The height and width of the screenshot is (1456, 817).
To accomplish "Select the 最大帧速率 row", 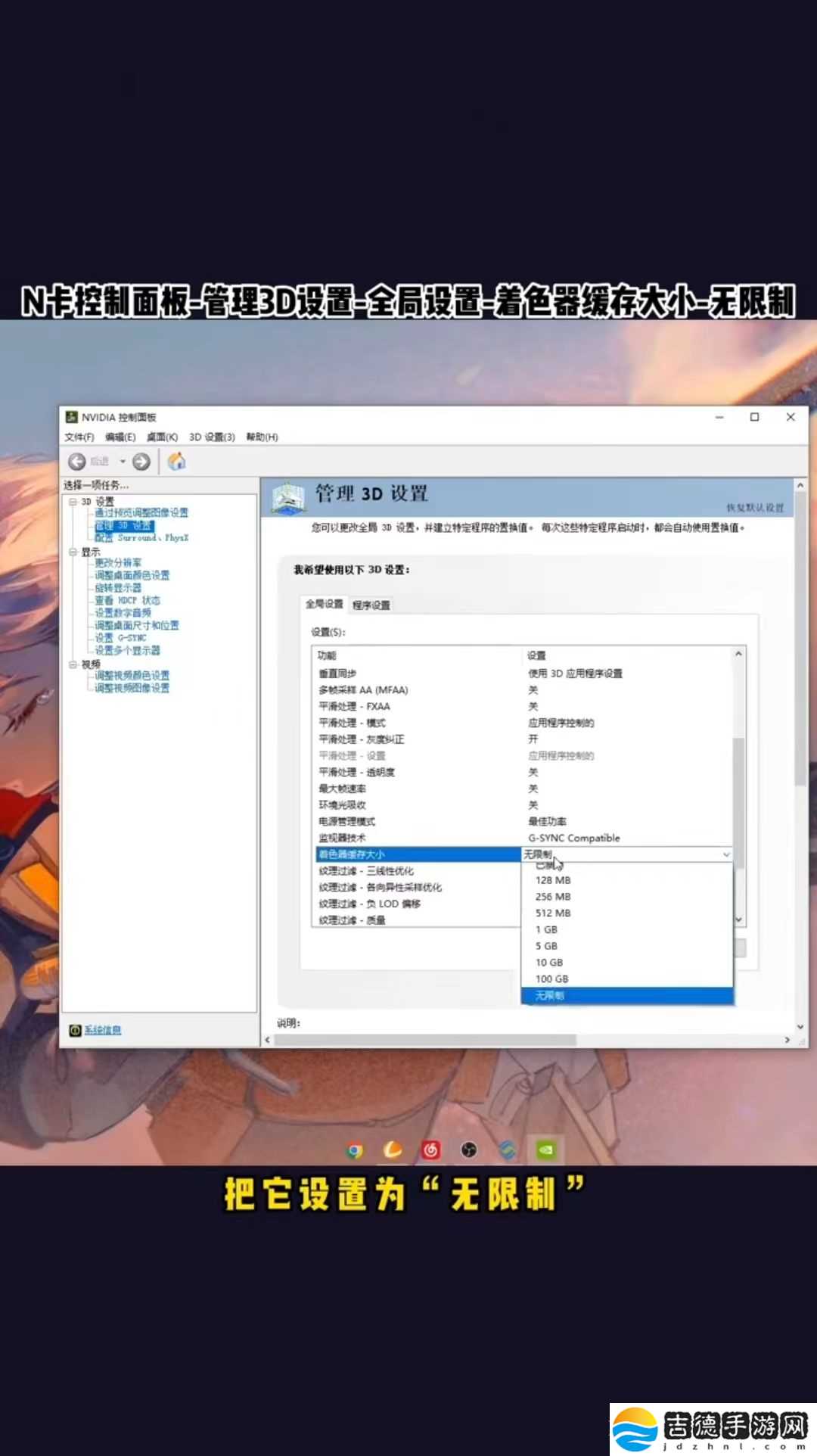I will 522,789.
